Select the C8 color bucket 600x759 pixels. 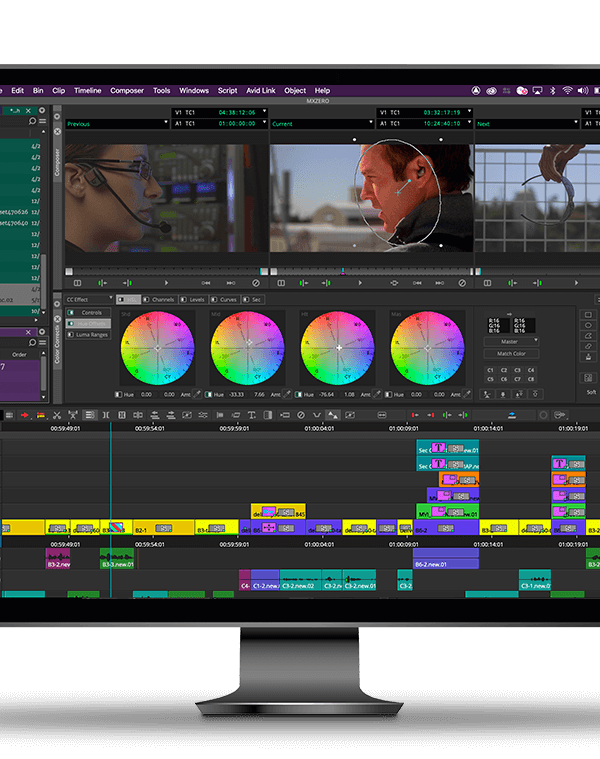pos(531,379)
